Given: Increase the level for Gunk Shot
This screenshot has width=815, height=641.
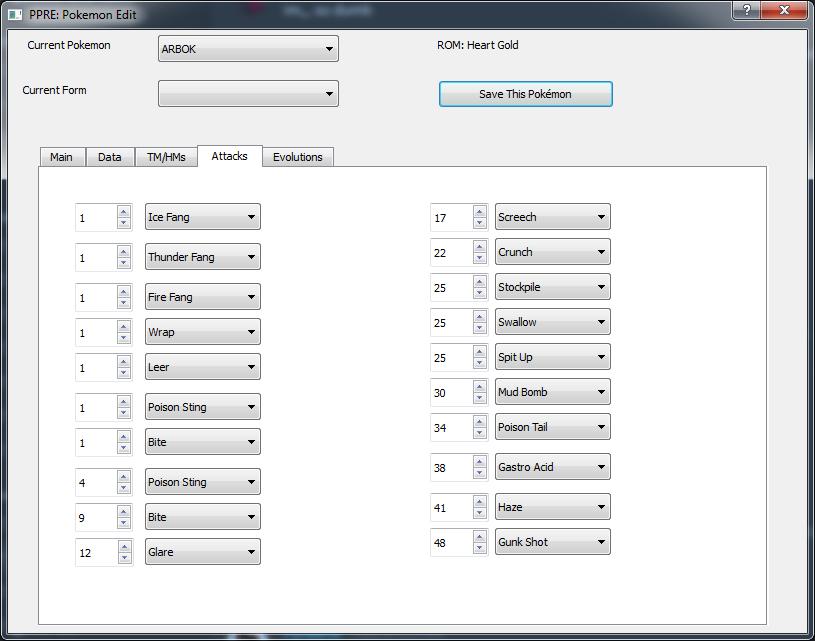Looking at the screenshot, I should (479, 537).
